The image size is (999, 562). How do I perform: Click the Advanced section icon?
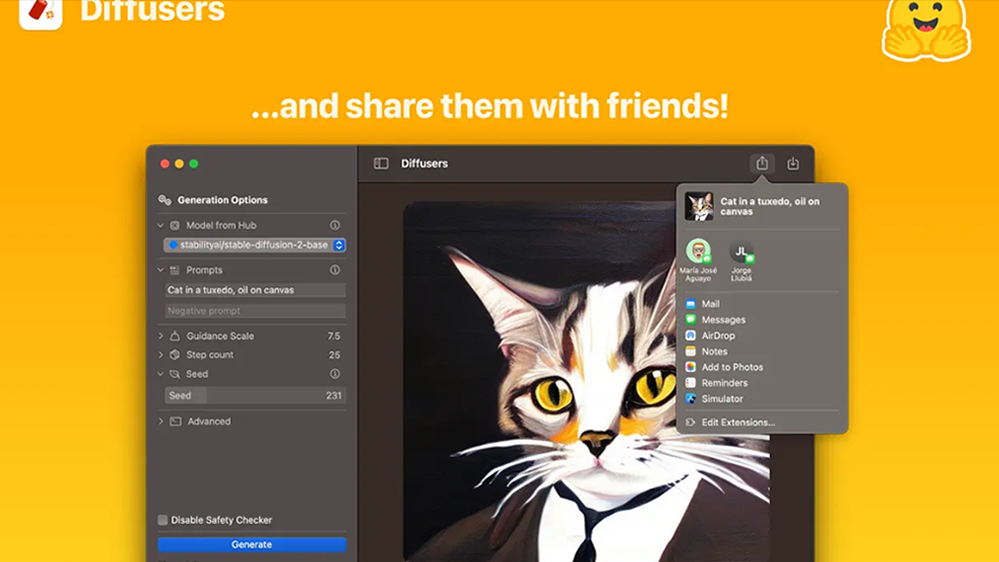[176, 421]
